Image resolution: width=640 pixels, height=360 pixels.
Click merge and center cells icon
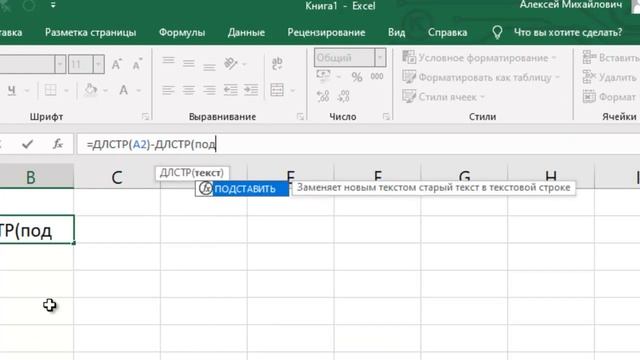click(277, 90)
